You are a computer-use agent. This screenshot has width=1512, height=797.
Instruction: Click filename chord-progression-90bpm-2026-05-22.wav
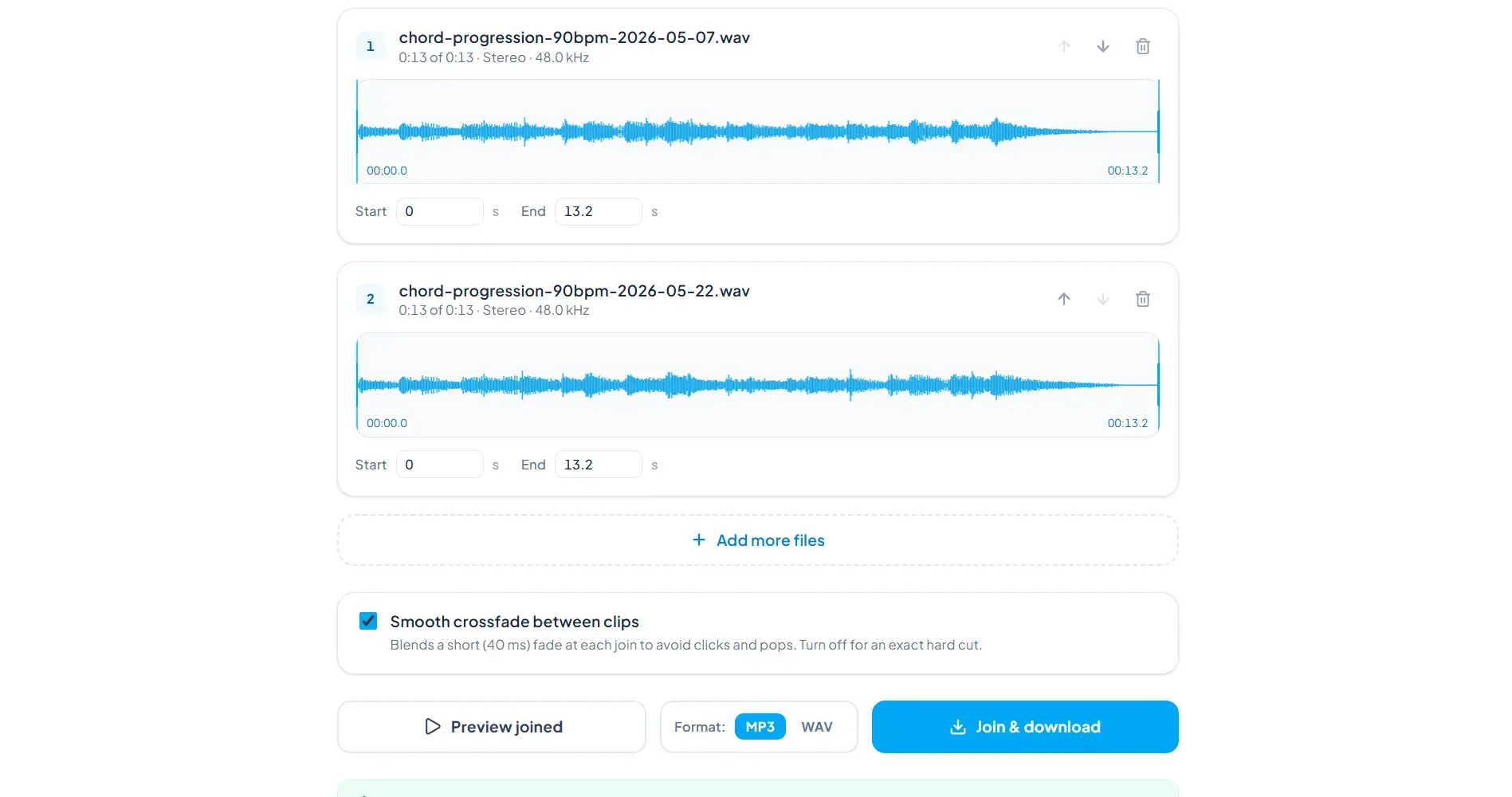(x=574, y=291)
